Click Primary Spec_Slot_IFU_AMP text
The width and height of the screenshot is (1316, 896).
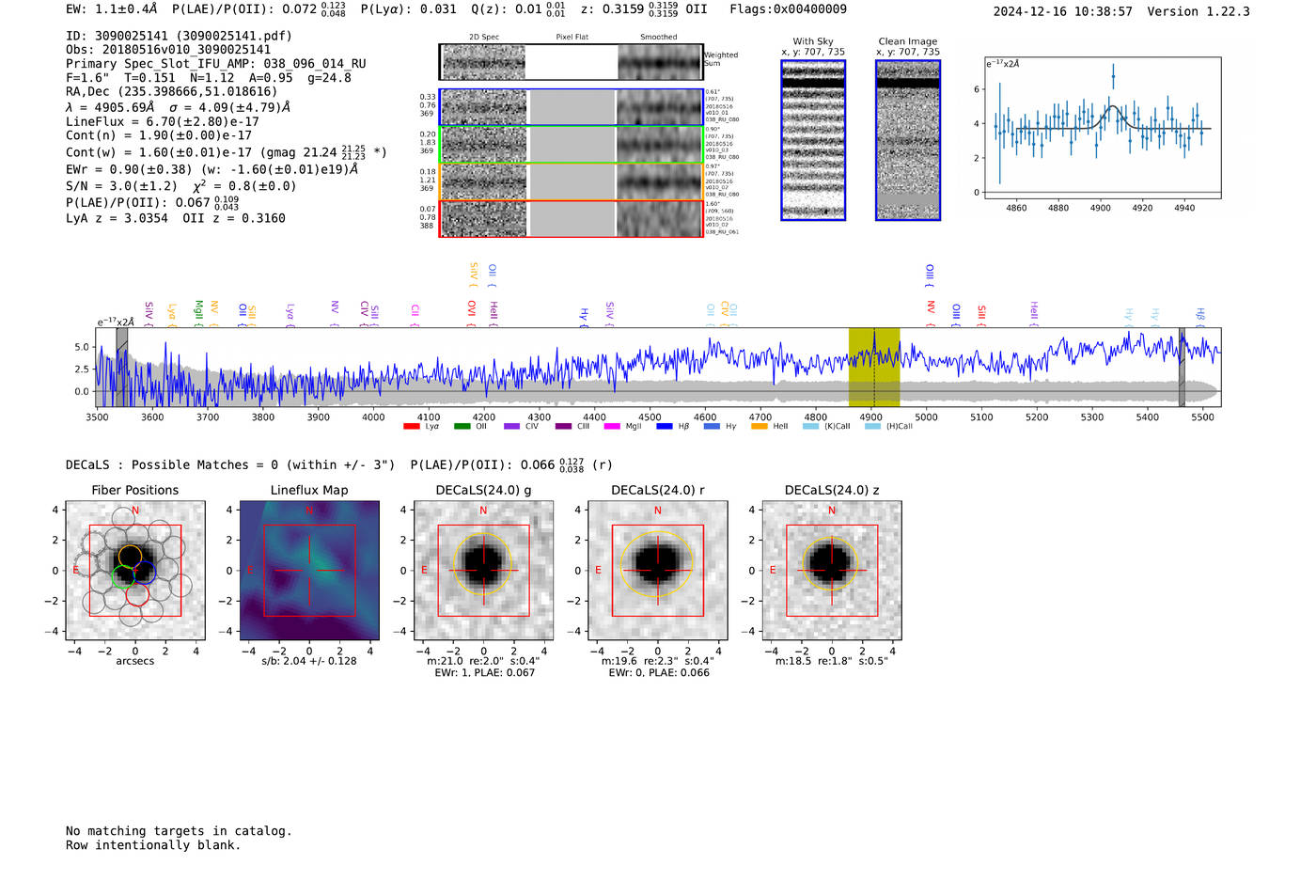point(216,64)
